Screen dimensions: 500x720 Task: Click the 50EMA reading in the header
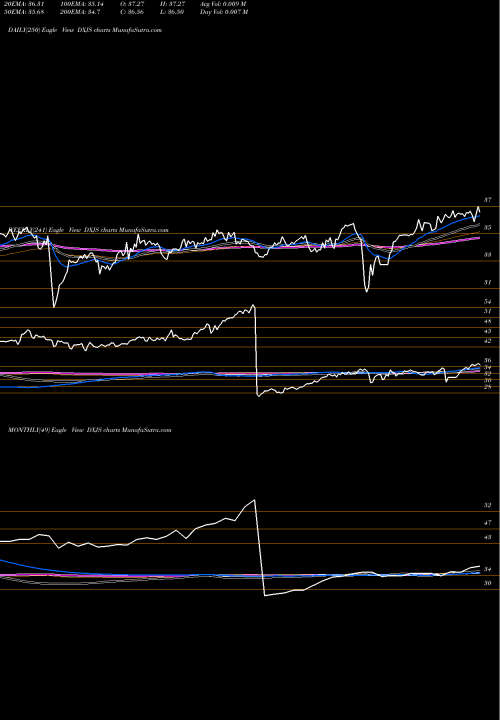[24, 12]
